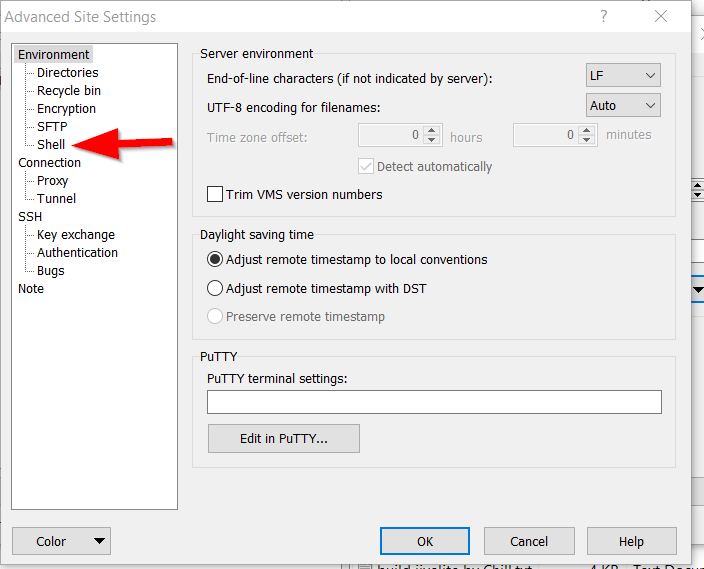Open UTF-8 encoding Auto dropdown
This screenshot has height=569, width=704.
click(x=623, y=105)
